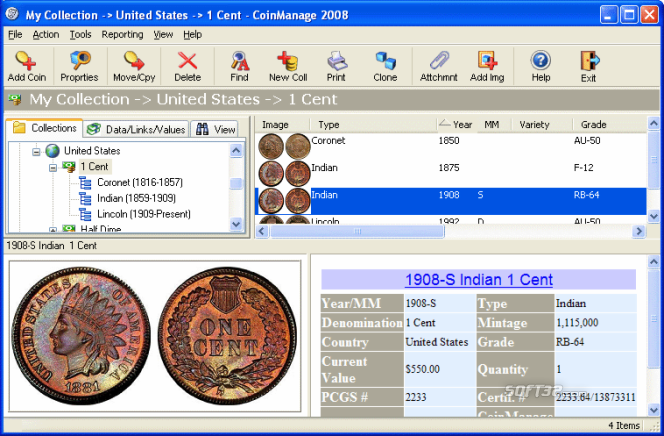Viewport: 664px width, 436px height.
Task: Click the RB-64 grade in selected row
Action: 587,195
